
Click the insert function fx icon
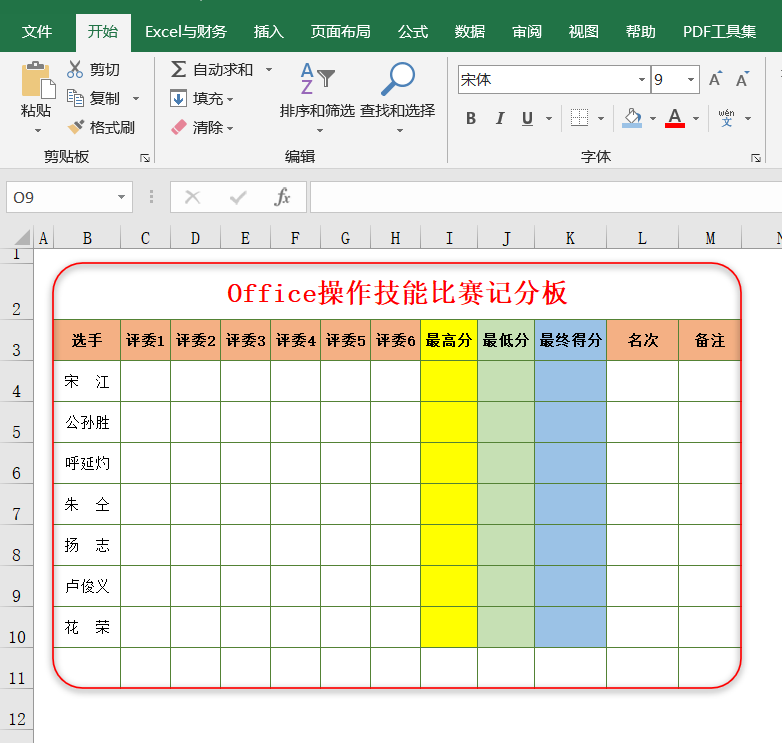[x=283, y=197]
